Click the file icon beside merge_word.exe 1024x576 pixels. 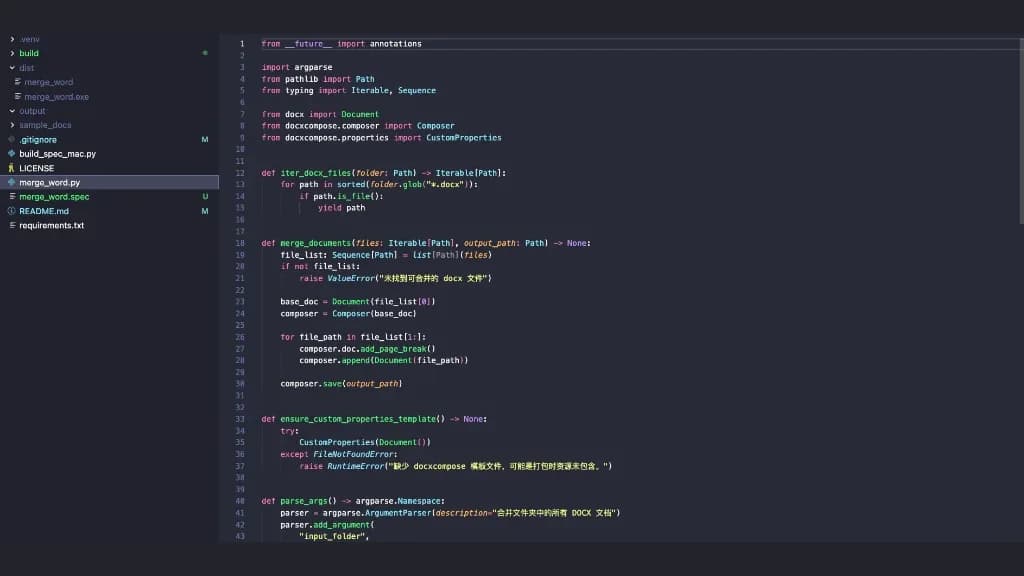(x=18, y=97)
